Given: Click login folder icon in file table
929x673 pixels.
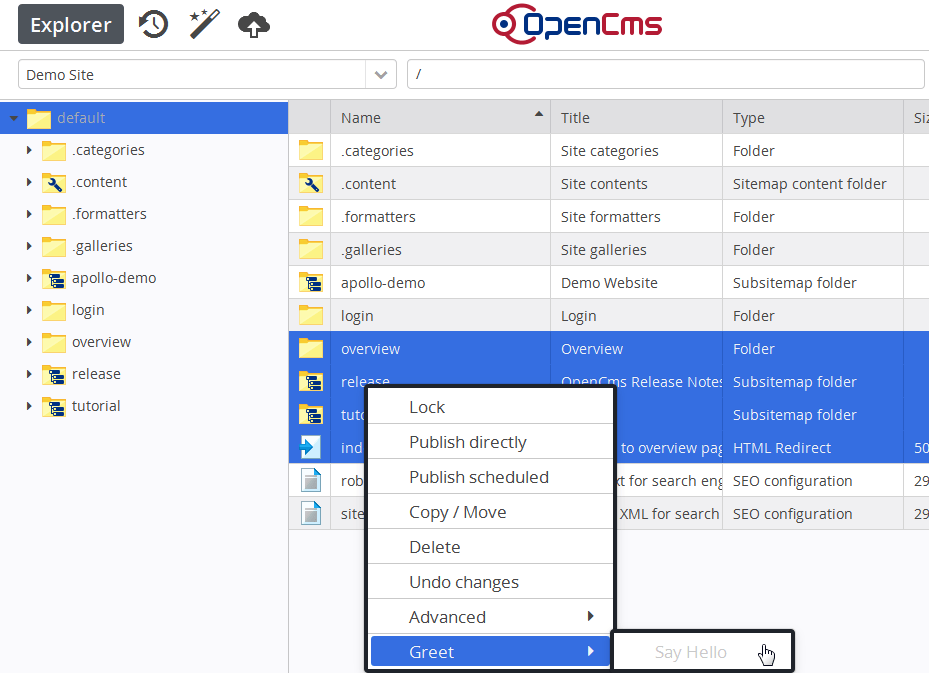Looking at the screenshot, I should click(311, 316).
